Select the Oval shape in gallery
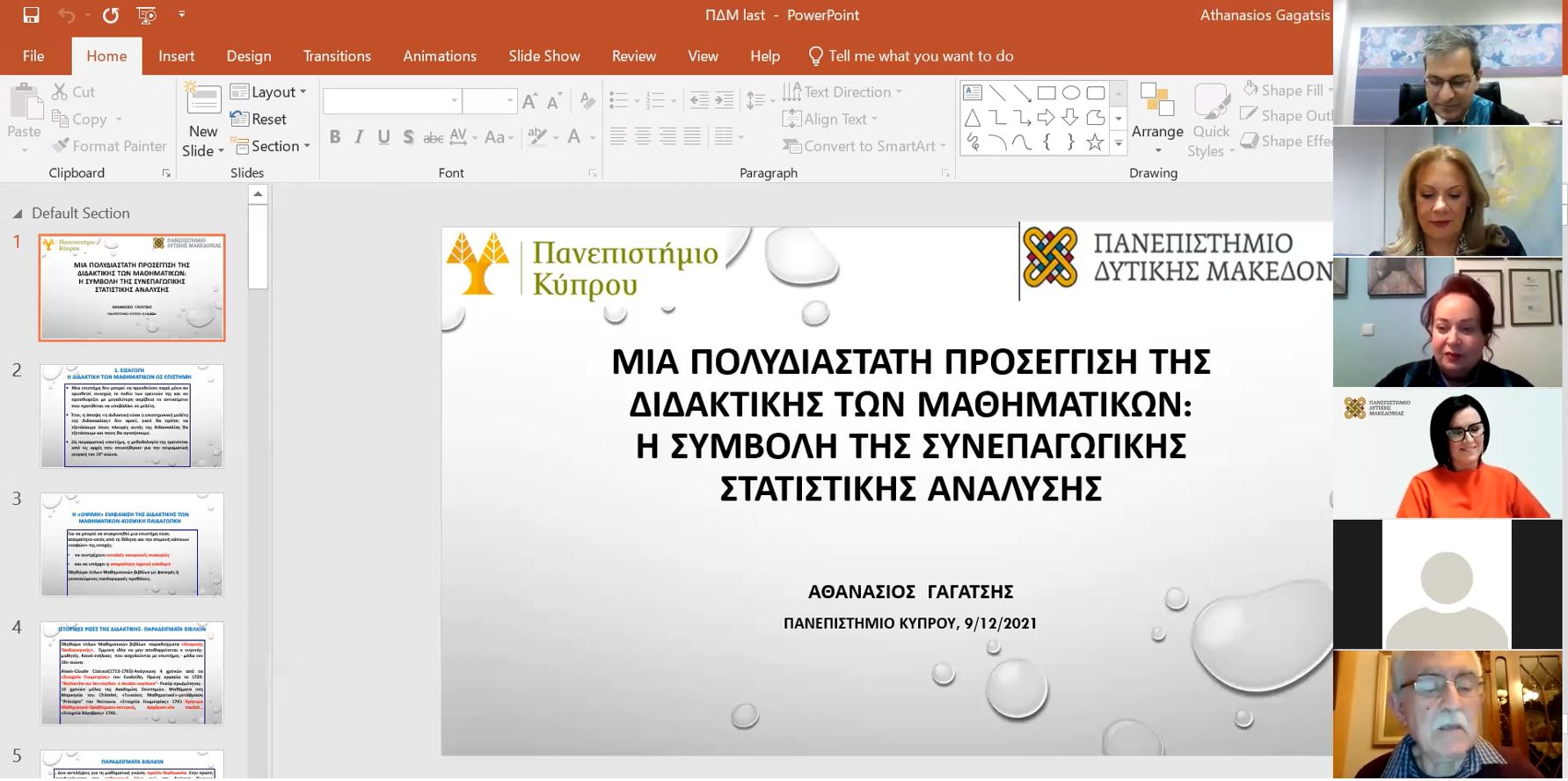Viewport: 1568px width, 781px height. coord(1071,92)
